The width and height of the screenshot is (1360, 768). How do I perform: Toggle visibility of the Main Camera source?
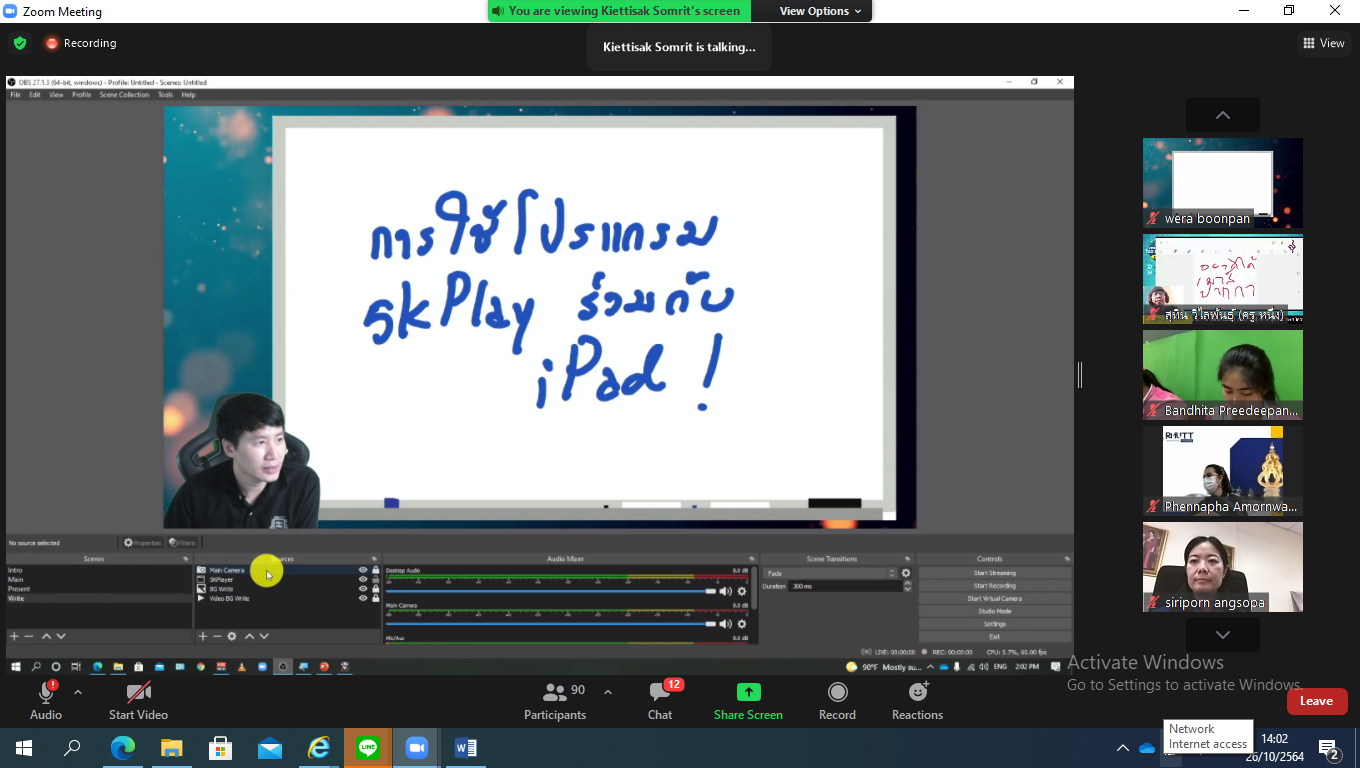coord(363,570)
